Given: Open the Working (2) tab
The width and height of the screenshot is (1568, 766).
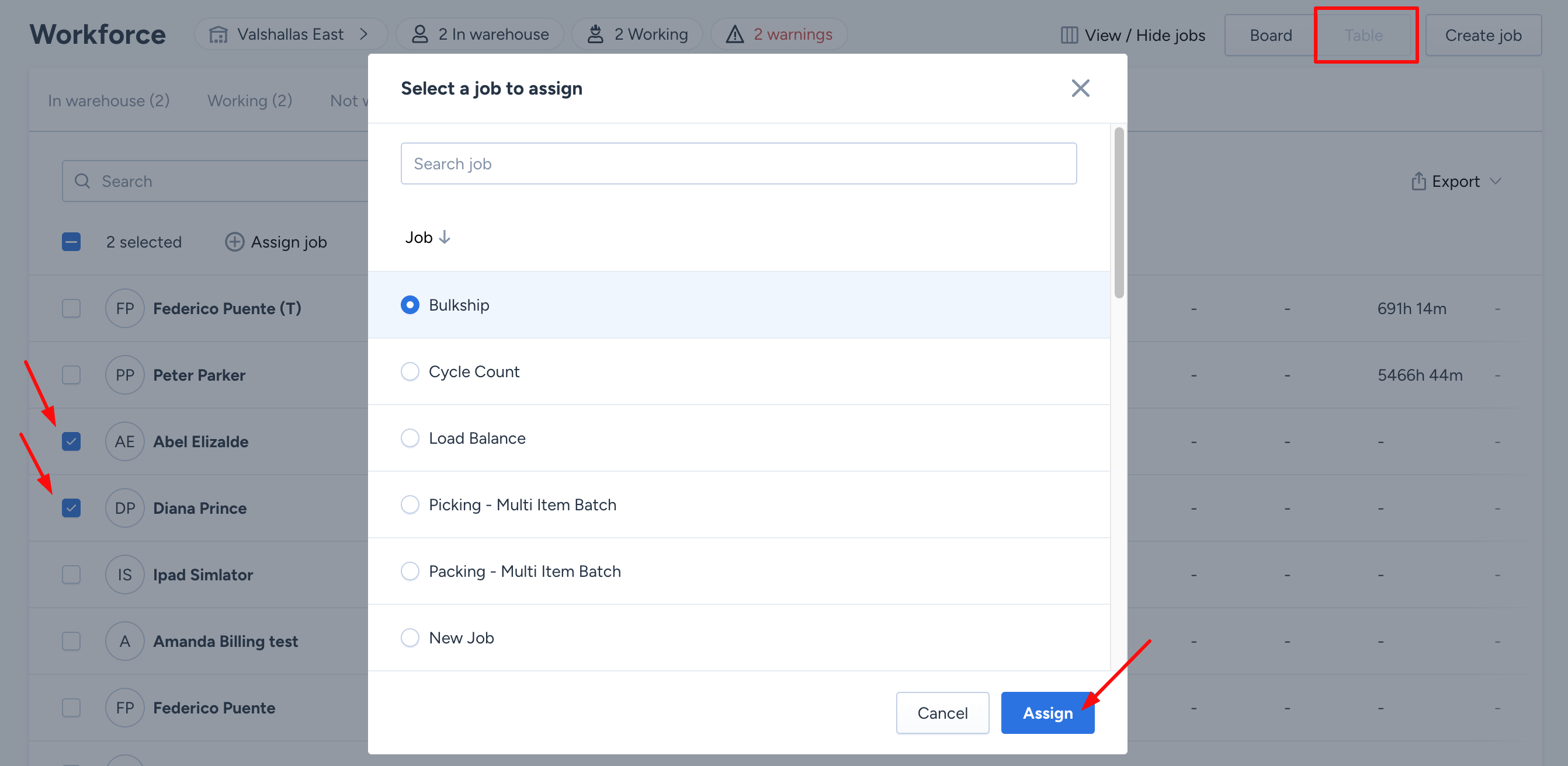Looking at the screenshot, I should coord(249,100).
